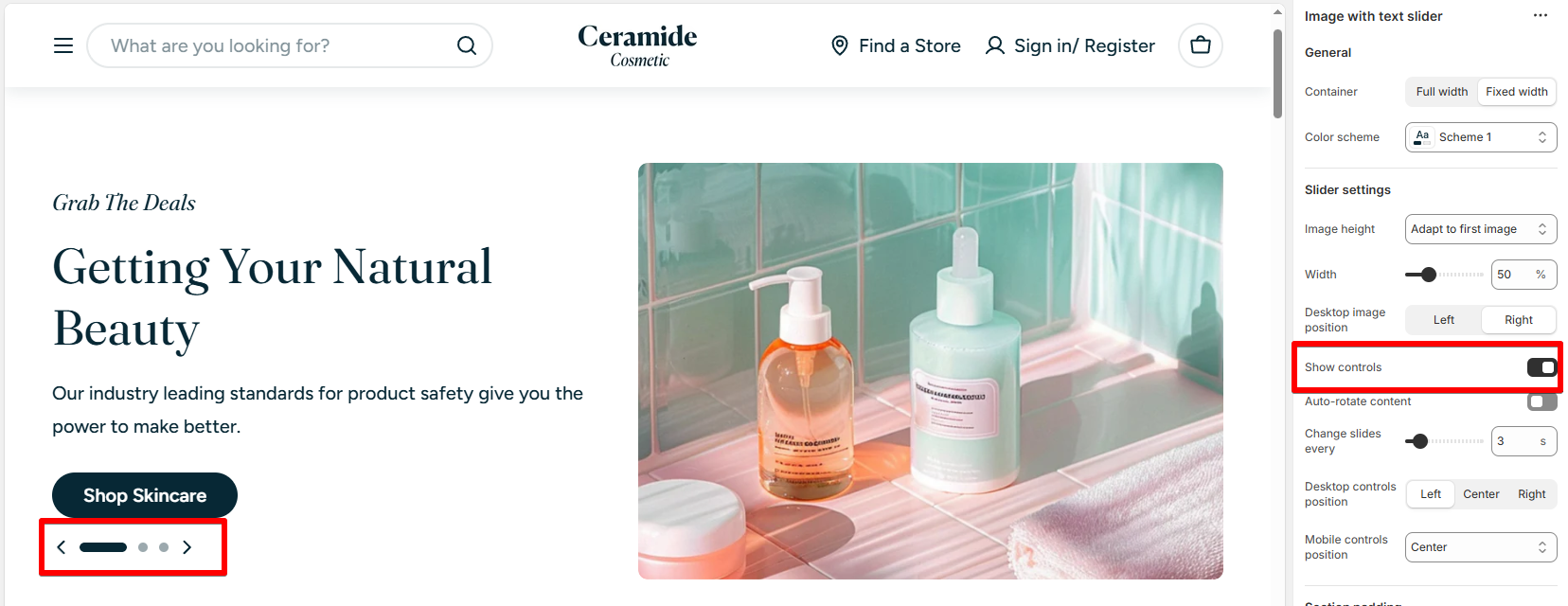The width and height of the screenshot is (1568, 606).
Task: Open the Color scheme dropdown
Action: point(1481,137)
